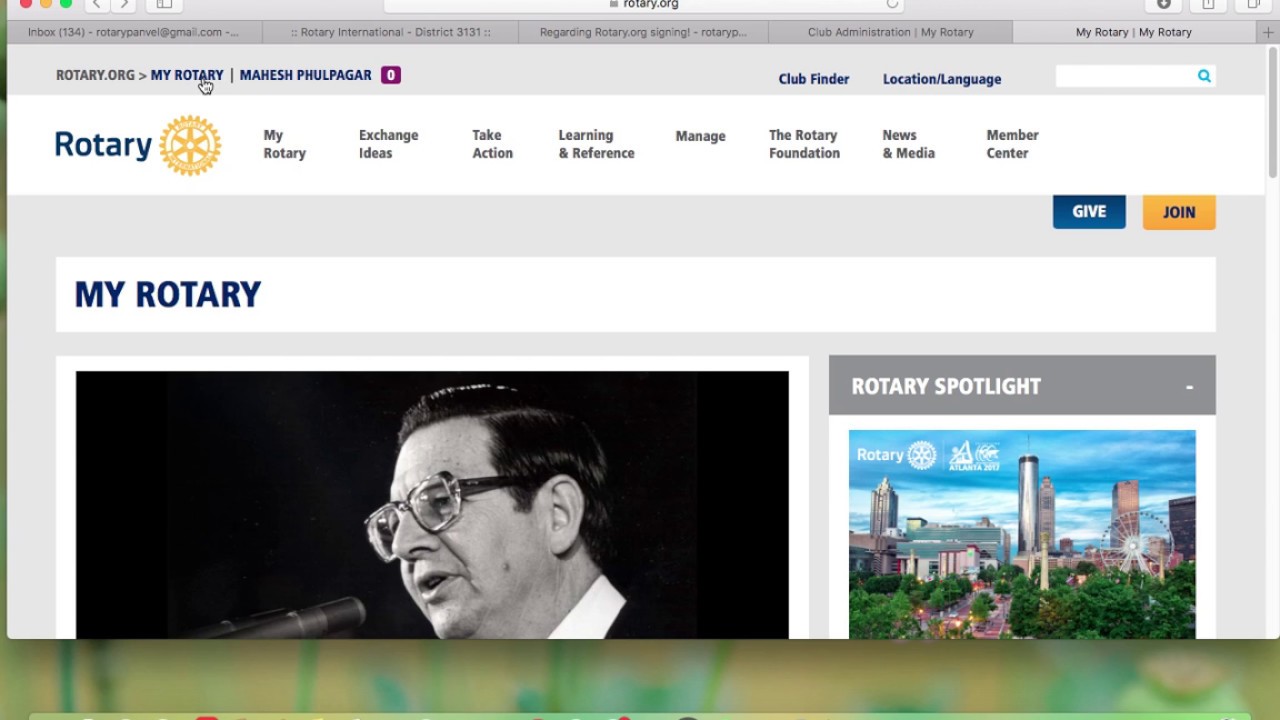The height and width of the screenshot is (720, 1280).
Task: Open the Take Action menu
Action: [492, 144]
